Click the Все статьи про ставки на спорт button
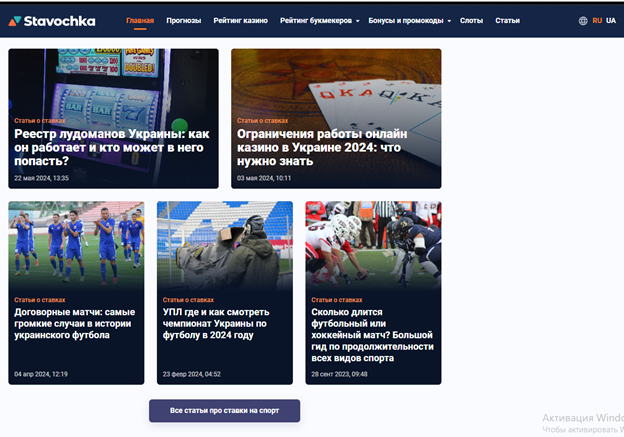The height and width of the screenshot is (437, 624). point(224,411)
